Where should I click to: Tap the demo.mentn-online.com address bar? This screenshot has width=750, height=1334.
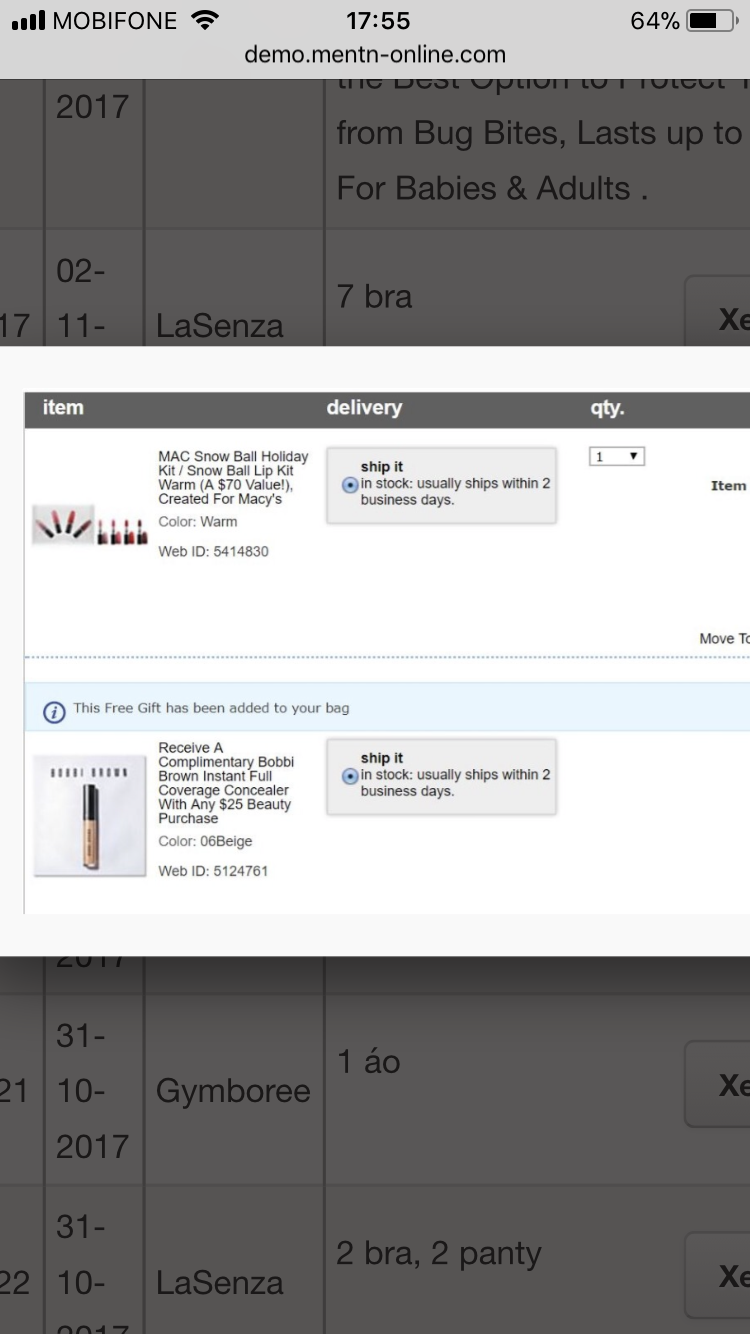(x=375, y=55)
